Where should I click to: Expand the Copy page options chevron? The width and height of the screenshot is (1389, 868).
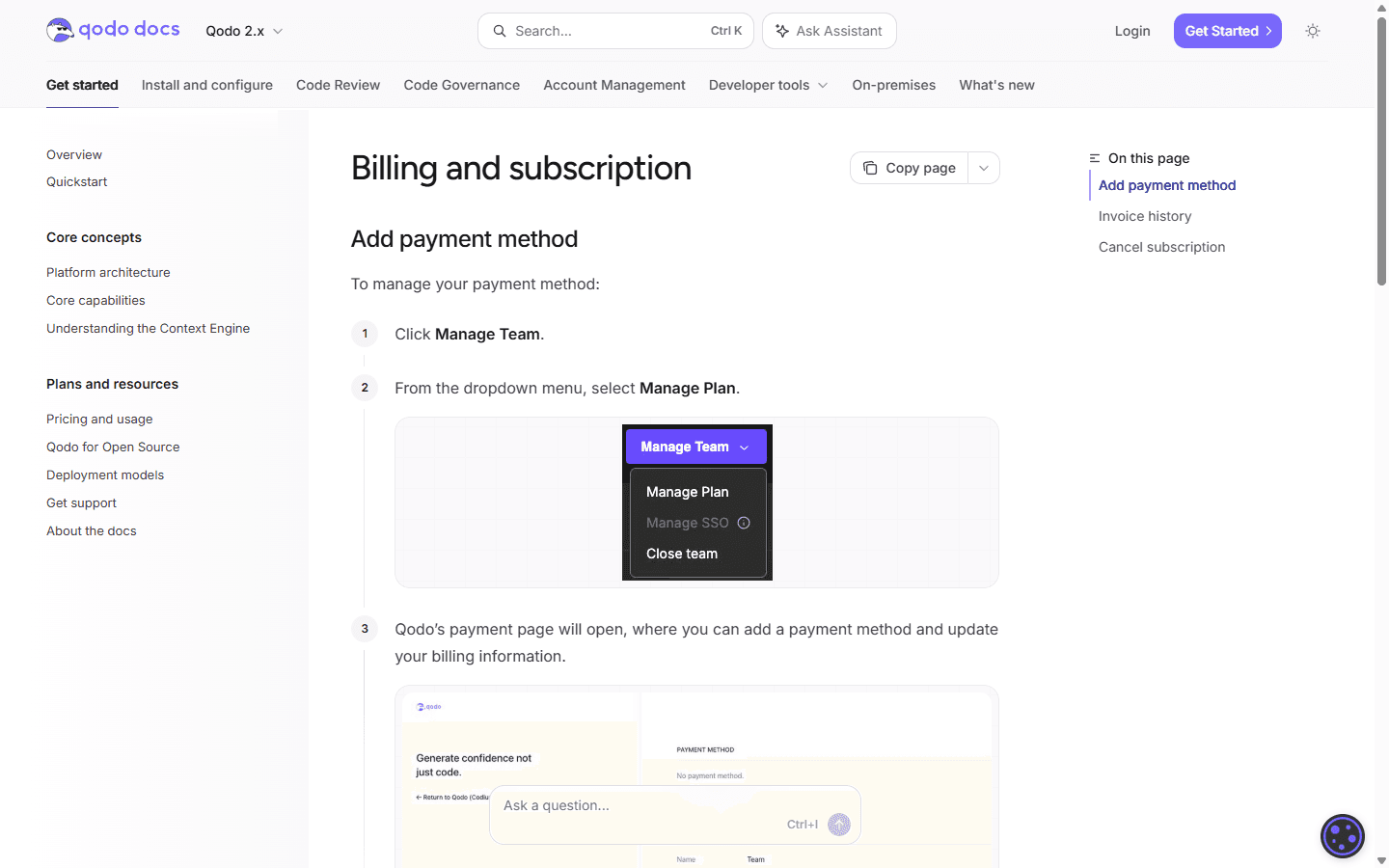[984, 168]
